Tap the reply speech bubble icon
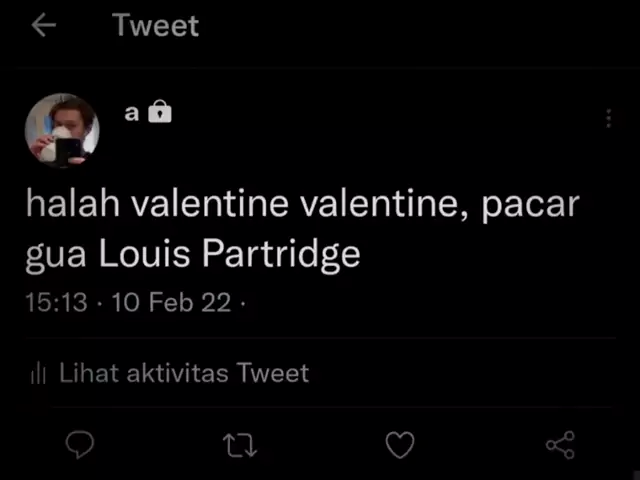This screenshot has width=640, height=480. tap(80, 444)
